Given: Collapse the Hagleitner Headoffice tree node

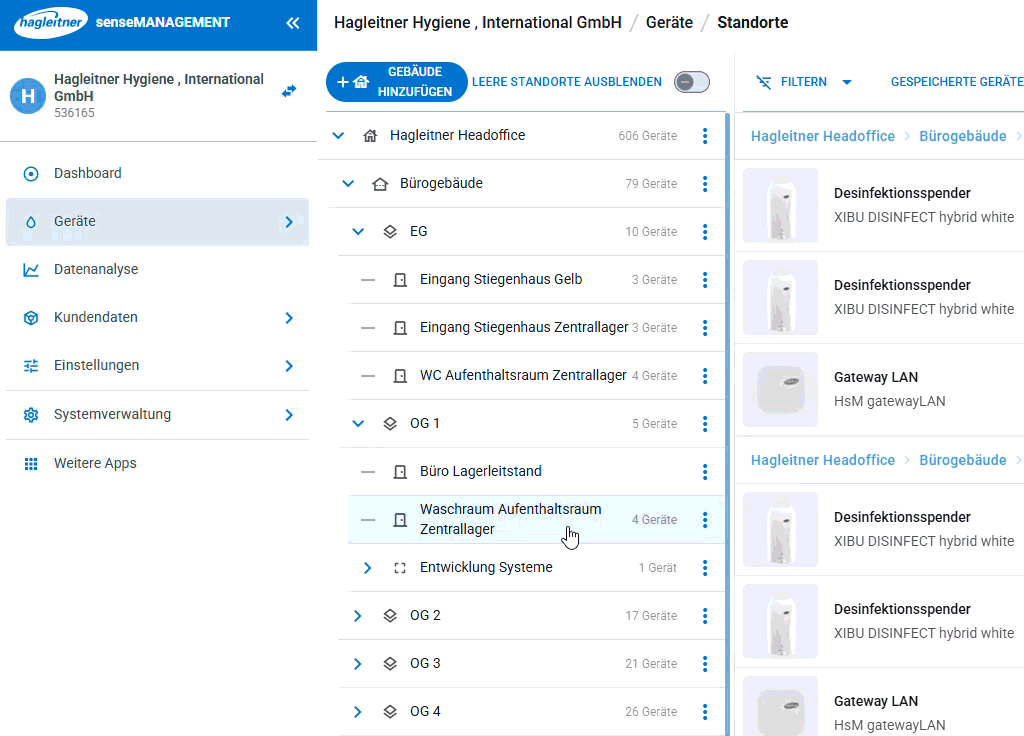Looking at the screenshot, I should 338,136.
